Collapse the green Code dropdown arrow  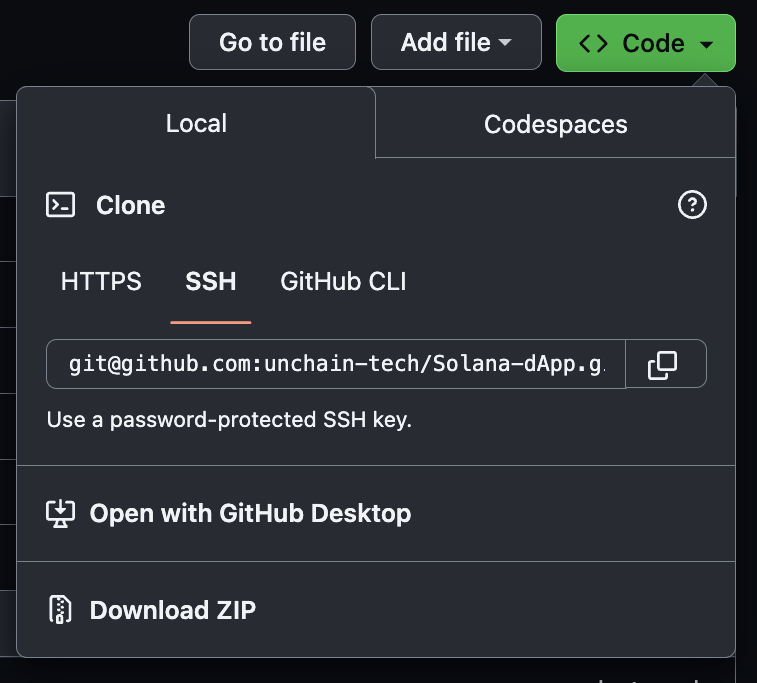pyautogui.click(x=706, y=45)
